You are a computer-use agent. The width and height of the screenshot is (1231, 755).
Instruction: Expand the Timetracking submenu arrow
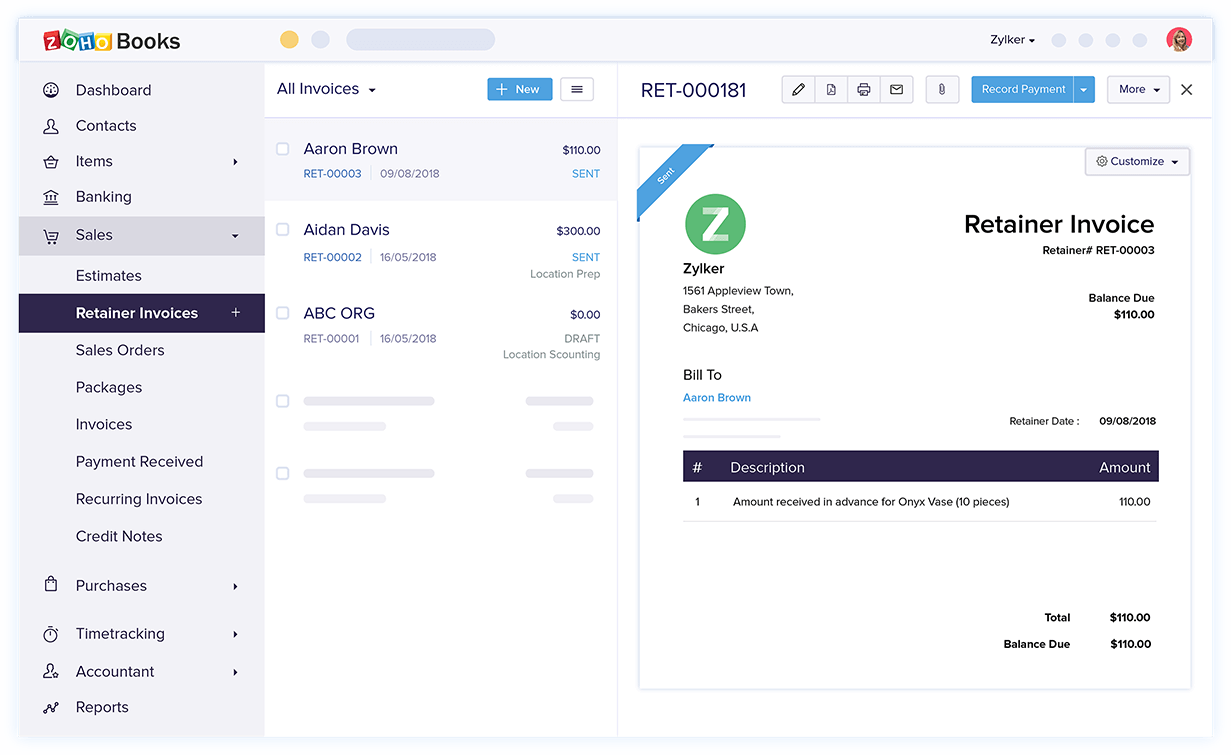236,634
